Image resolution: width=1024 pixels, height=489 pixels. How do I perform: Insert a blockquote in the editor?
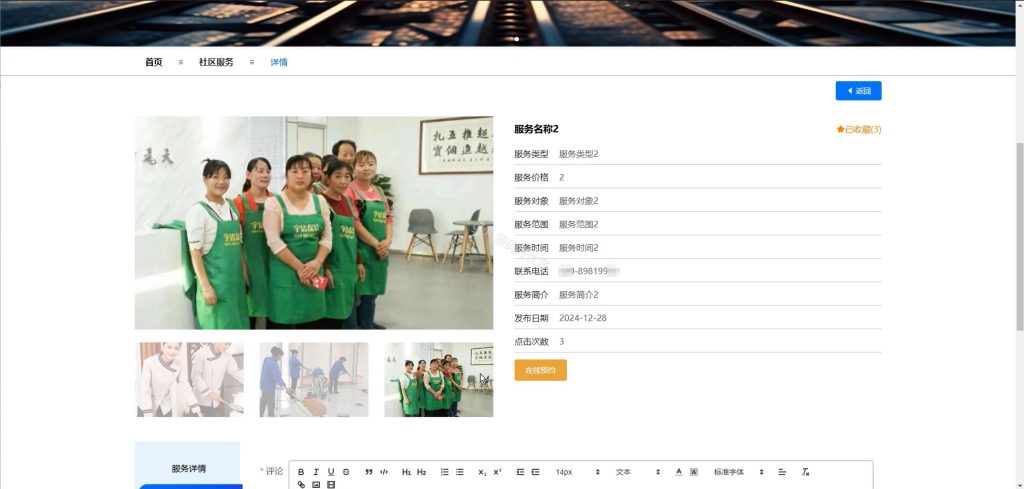click(369, 472)
